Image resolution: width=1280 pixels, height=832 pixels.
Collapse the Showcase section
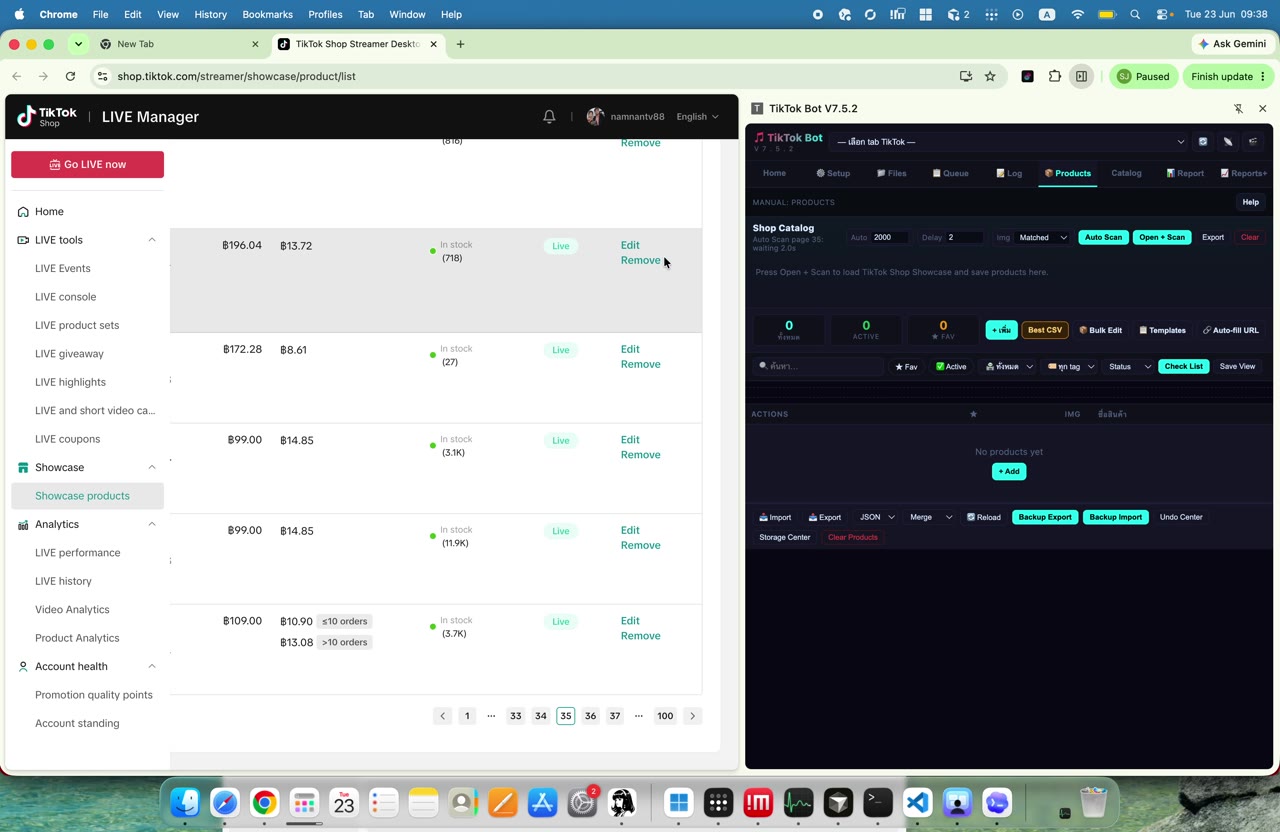point(152,467)
